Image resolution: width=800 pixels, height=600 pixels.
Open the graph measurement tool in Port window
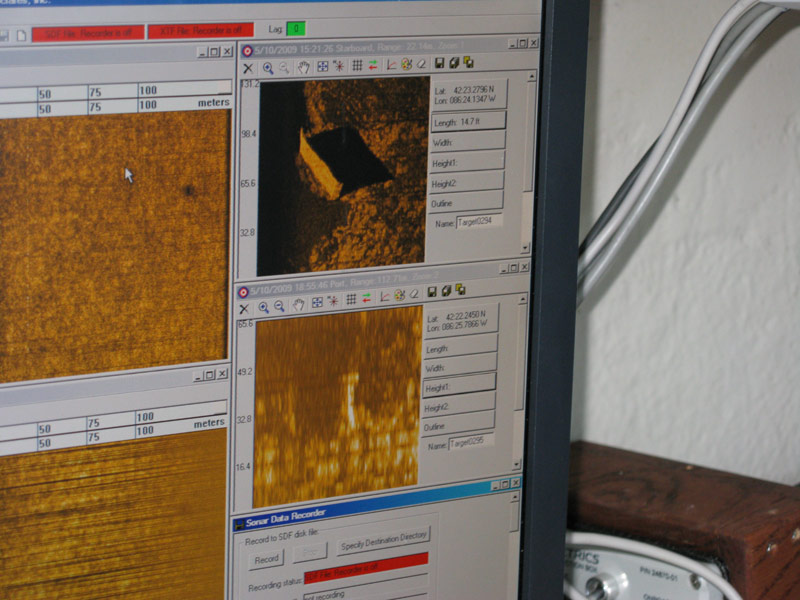click(x=384, y=296)
